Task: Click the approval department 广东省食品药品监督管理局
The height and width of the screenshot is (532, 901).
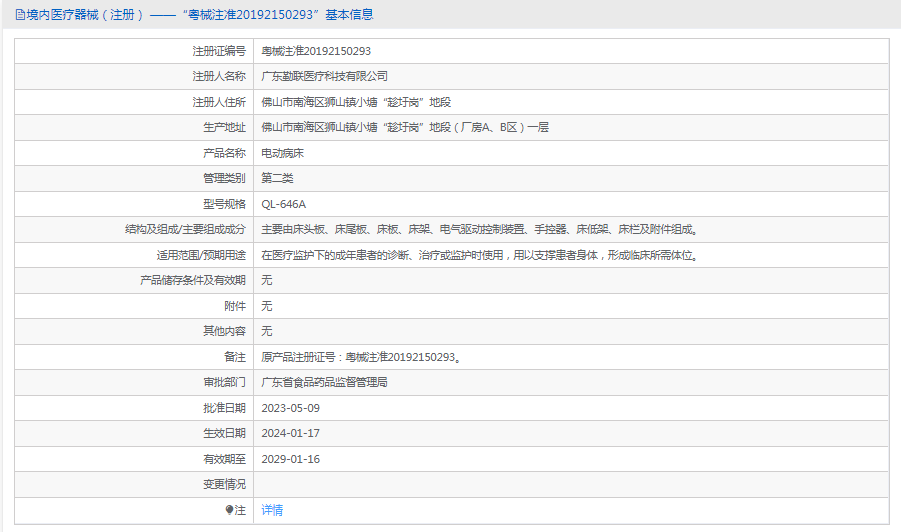Action: click(324, 382)
